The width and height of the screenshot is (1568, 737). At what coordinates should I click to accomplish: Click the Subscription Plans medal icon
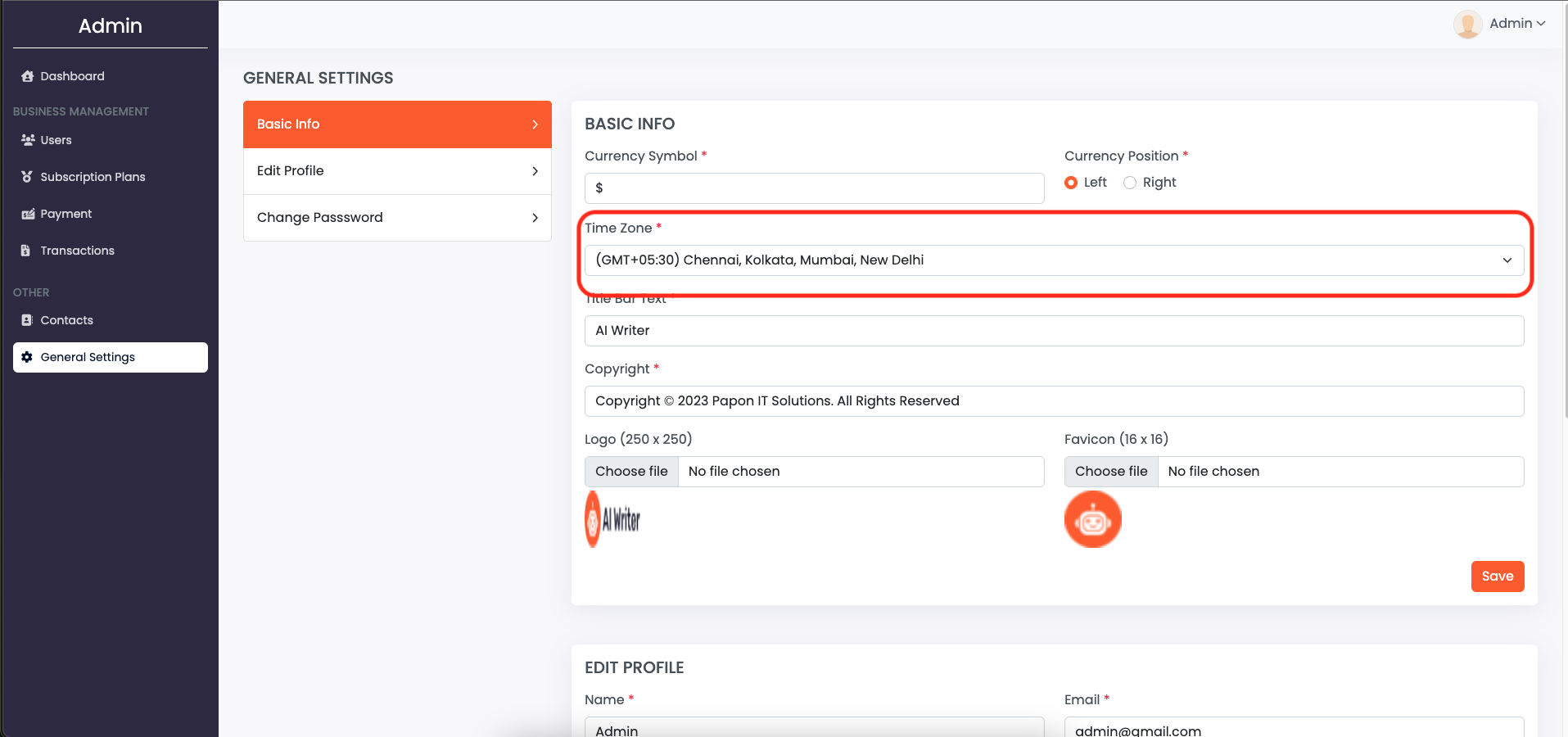click(27, 177)
